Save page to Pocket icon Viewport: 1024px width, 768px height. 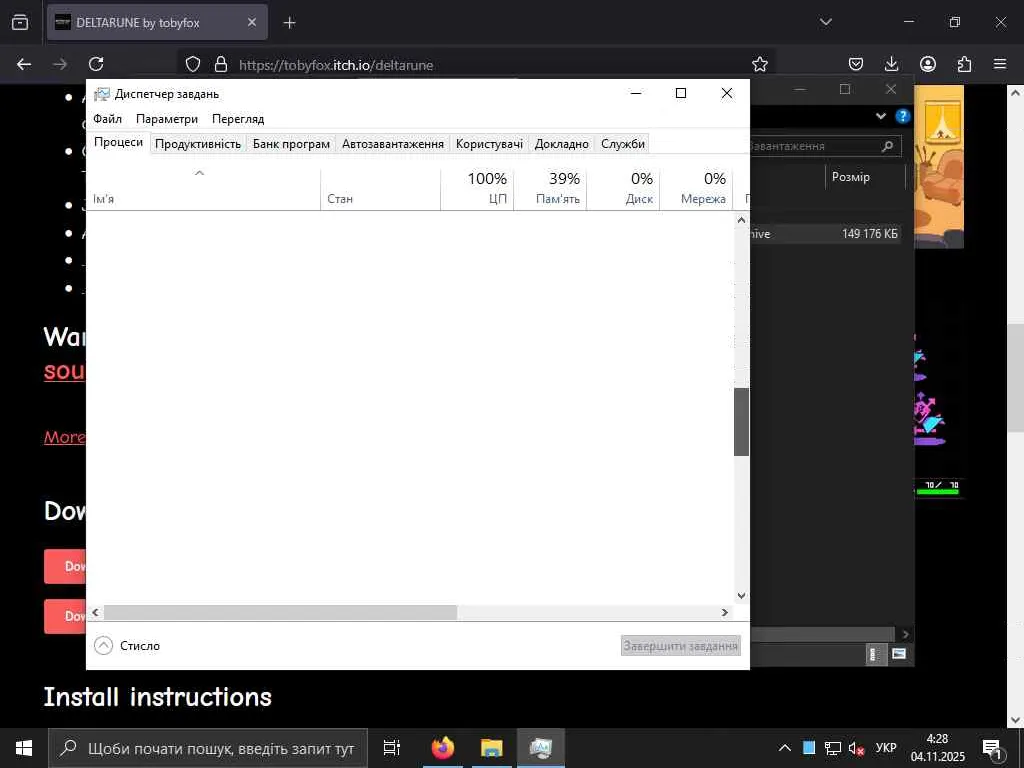(856, 64)
